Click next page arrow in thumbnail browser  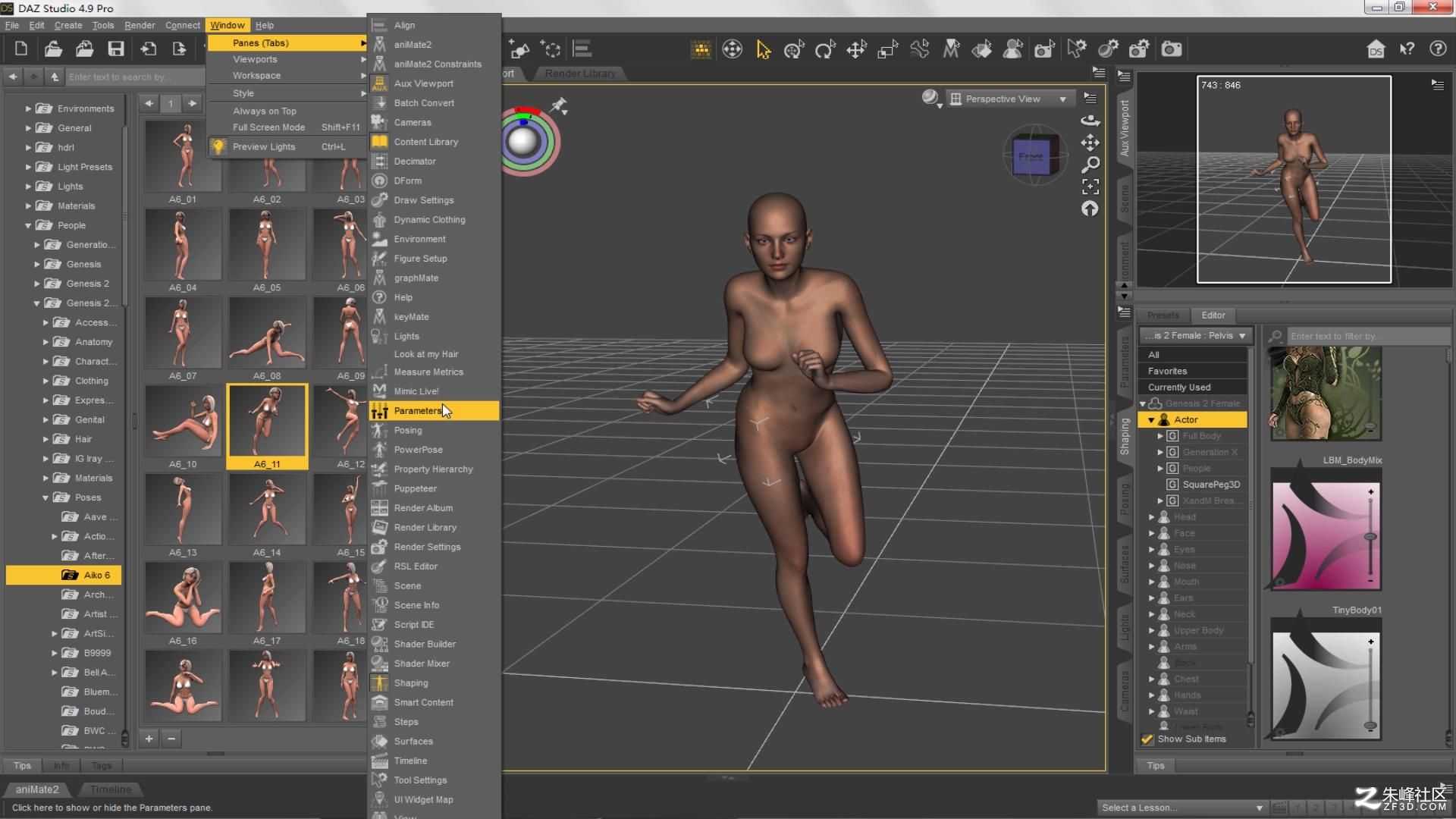193,103
